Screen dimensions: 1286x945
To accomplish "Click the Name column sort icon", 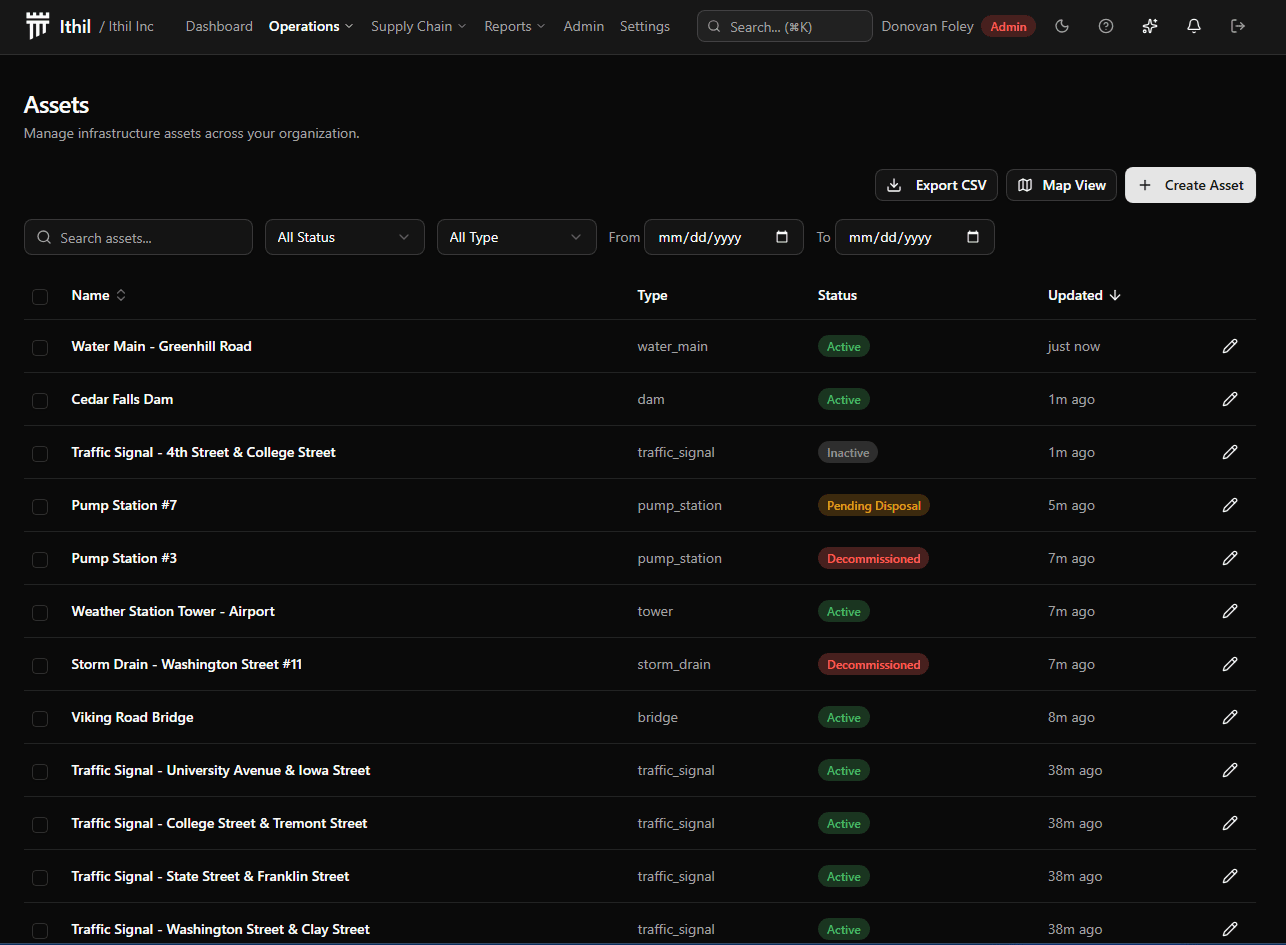I will tap(121, 295).
